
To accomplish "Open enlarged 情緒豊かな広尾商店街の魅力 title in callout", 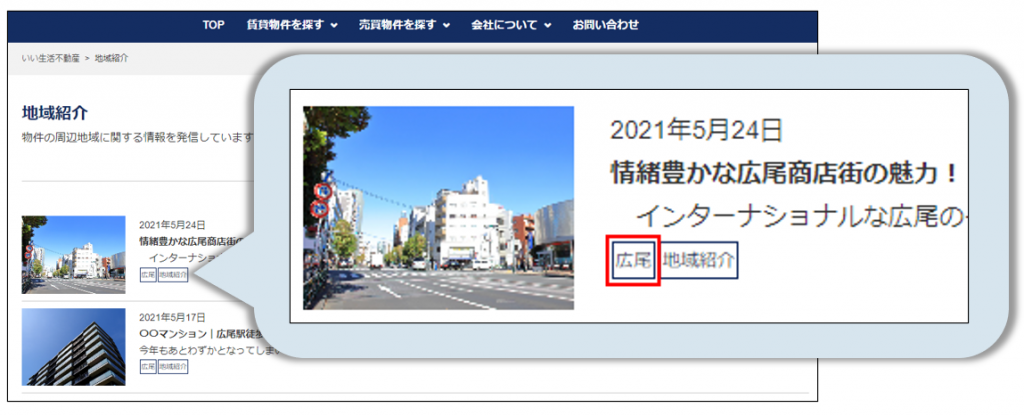I will pyautogui.click(x=784, y=172).
